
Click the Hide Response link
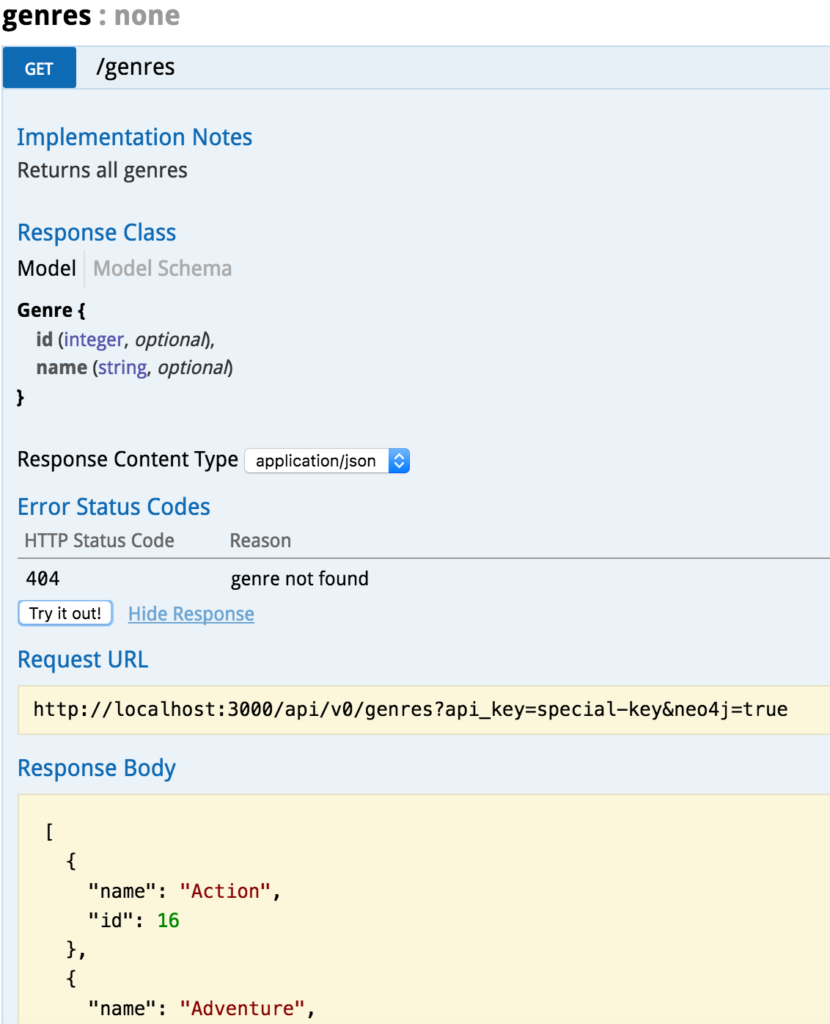[190, 613]
